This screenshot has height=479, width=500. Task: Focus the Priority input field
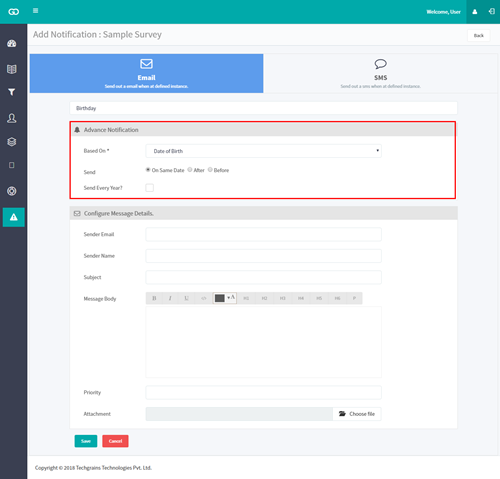[263, 392]
